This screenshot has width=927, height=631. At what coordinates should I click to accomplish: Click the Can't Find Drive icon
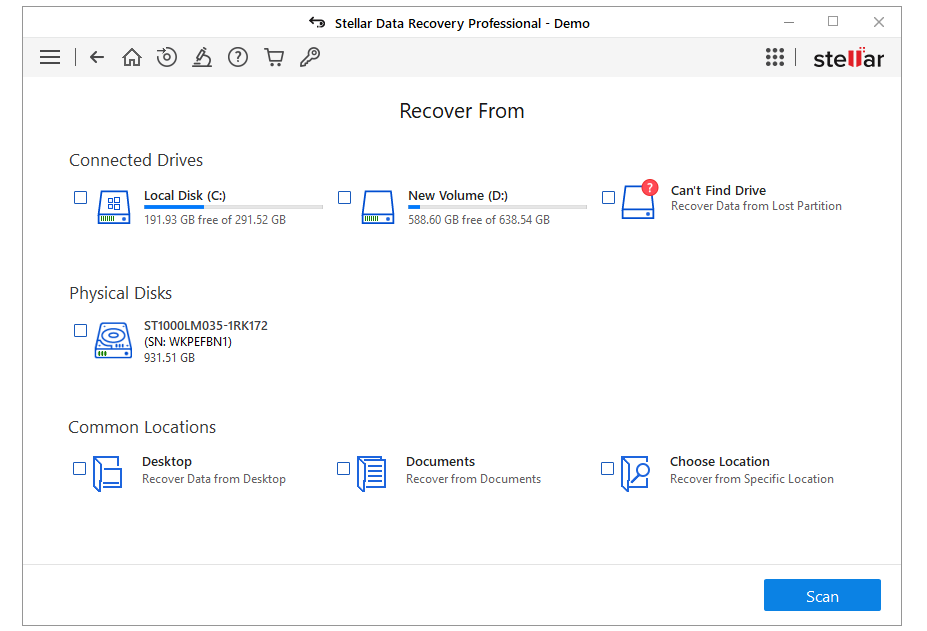pyautogui.click(x=640, y=199)
